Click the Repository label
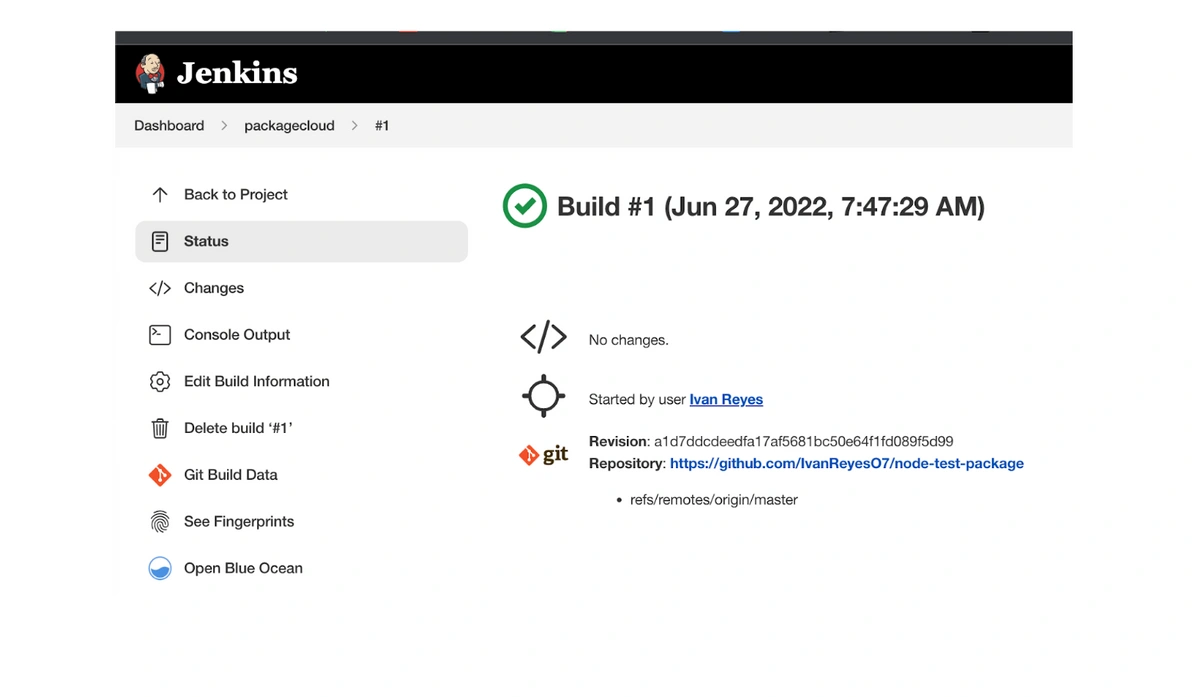The image size is (1200, 697). tap(626, 463)
